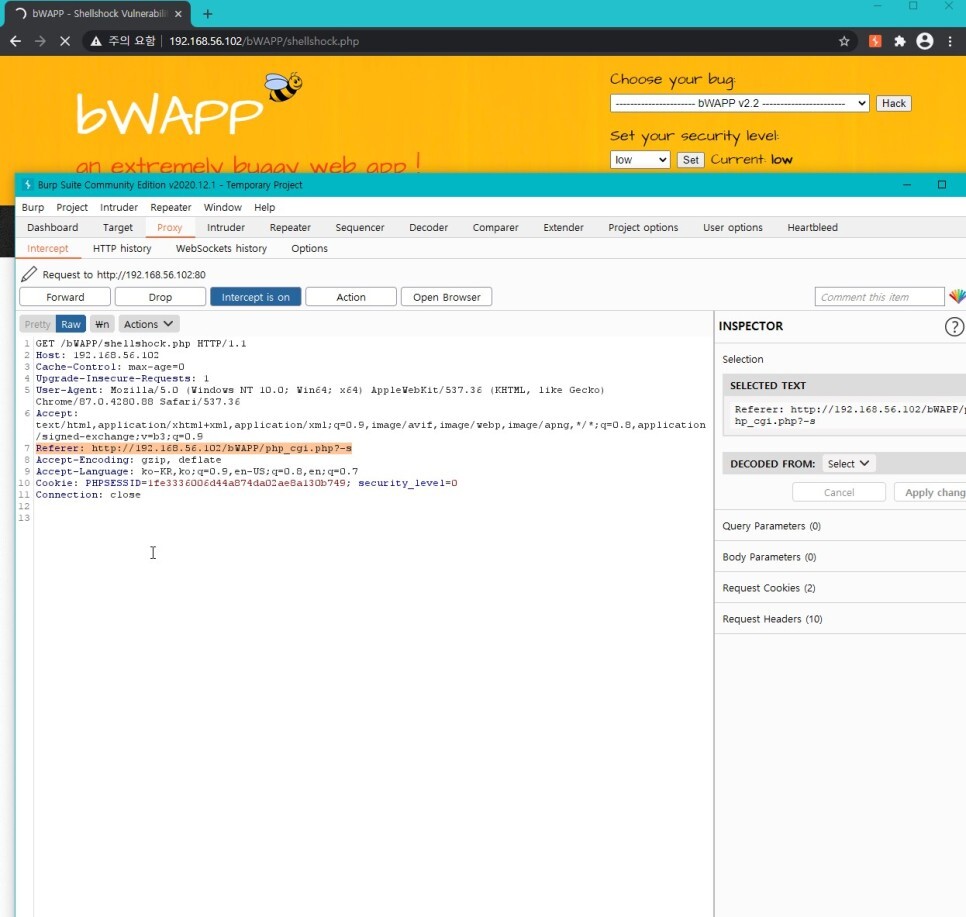
Task: Click the bWAPP bee logo
Action: [283, 86]
